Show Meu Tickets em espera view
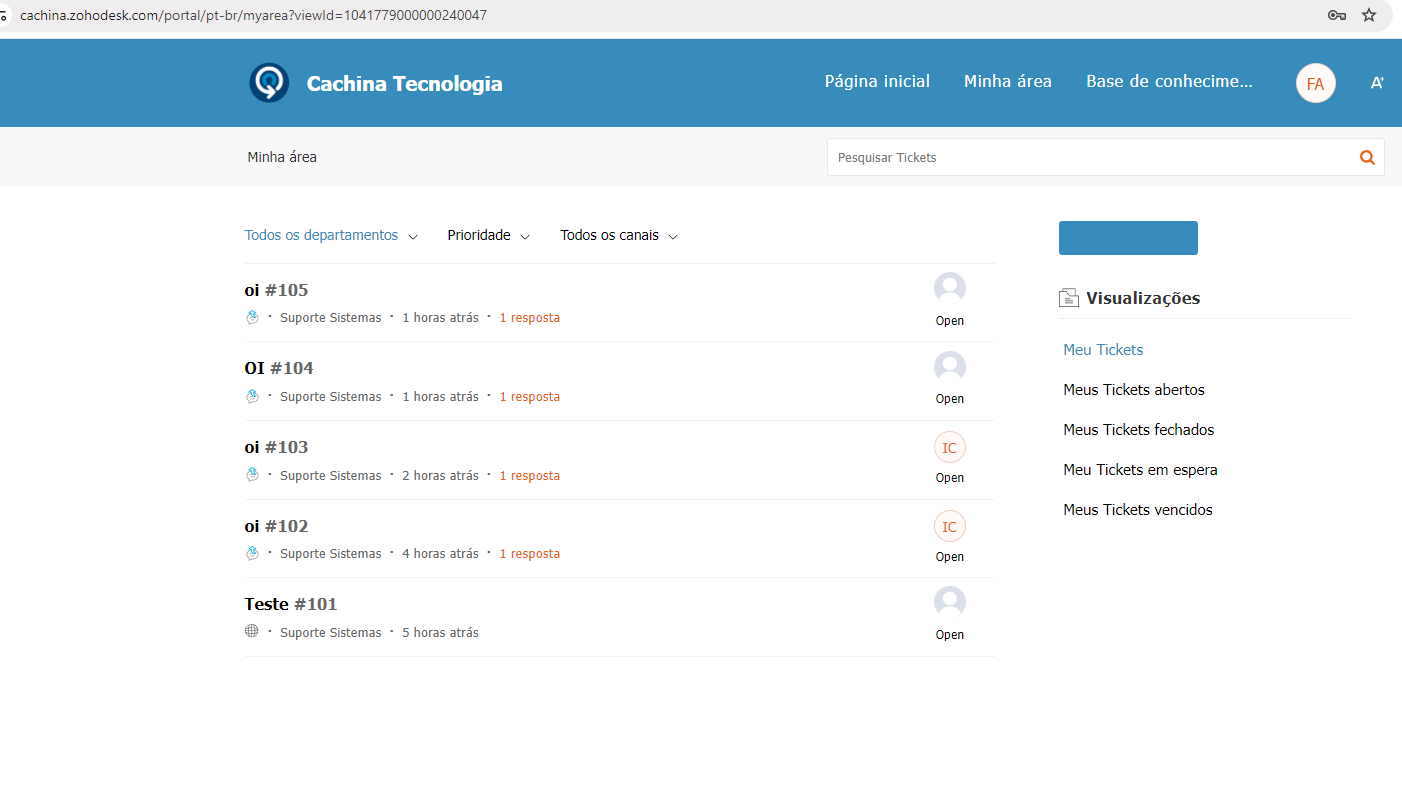Screen dimensions: 1402x799 (x=1140, y=470)
